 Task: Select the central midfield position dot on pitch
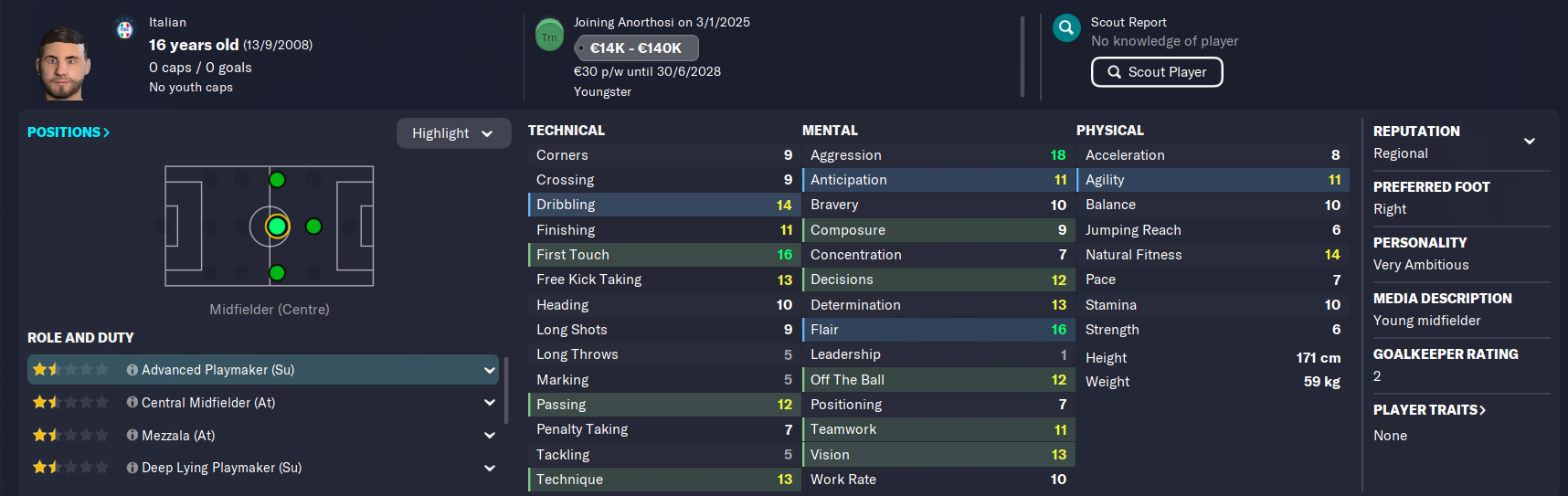coord(277,227)
